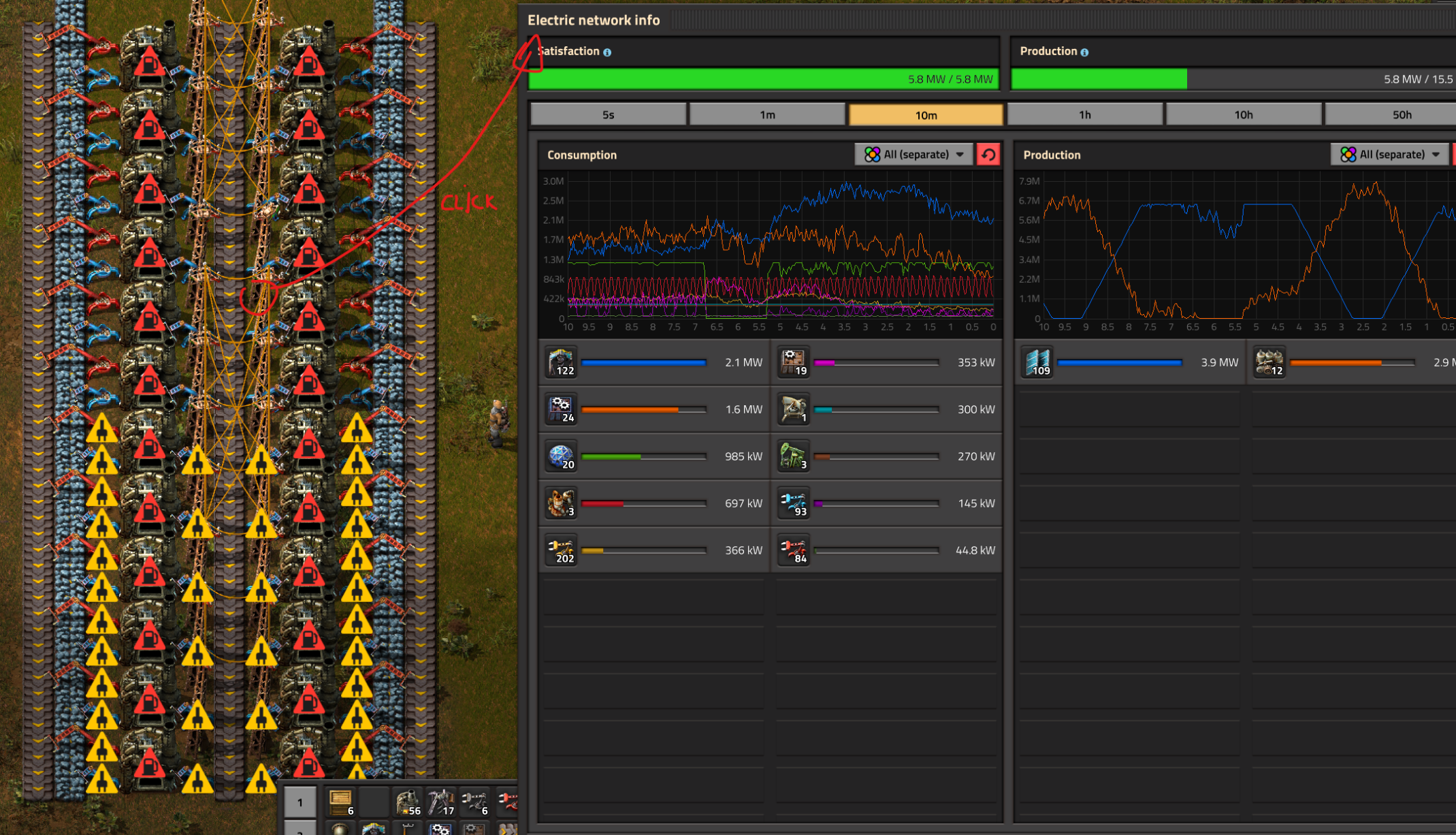This screenshot has width=1456, height=835.
Task: Click the Production info icon
Action: (x=1084, y=52)
